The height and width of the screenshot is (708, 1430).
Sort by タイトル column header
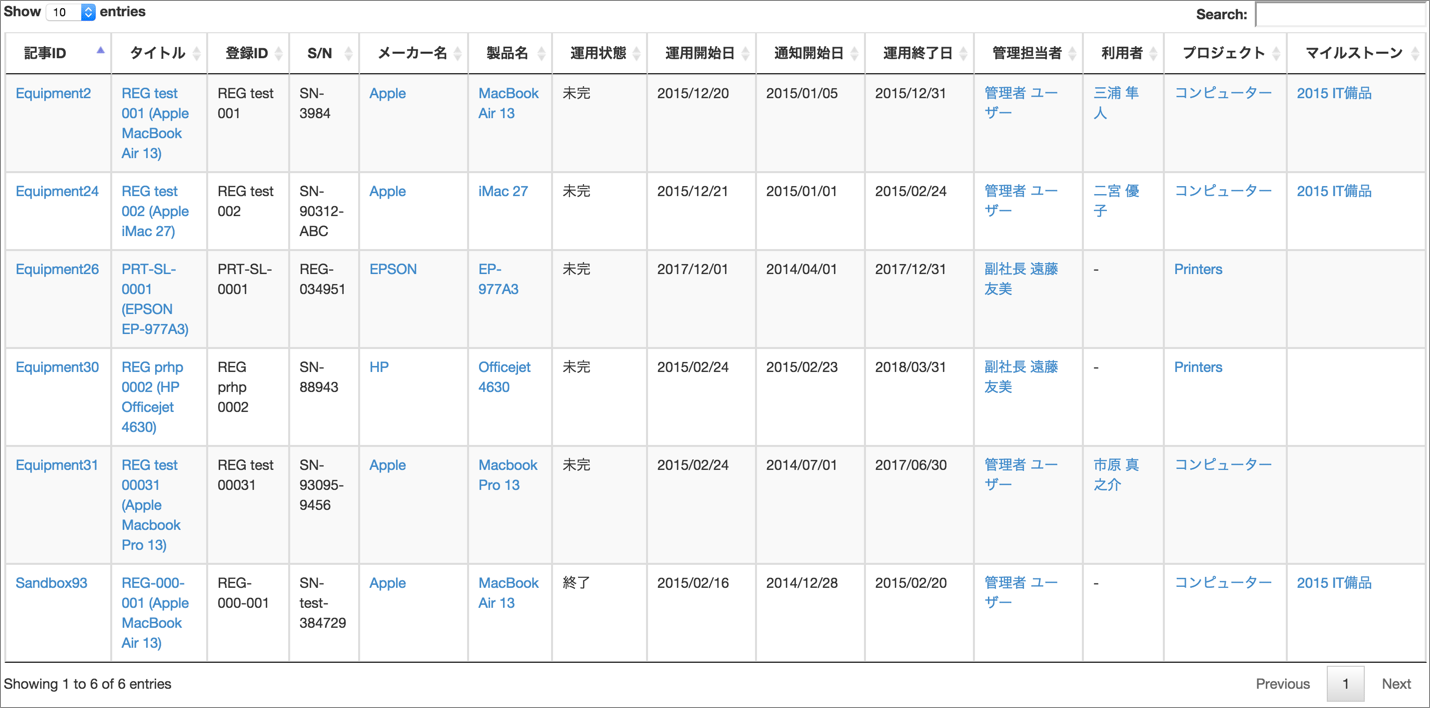[x=159, y=53]
